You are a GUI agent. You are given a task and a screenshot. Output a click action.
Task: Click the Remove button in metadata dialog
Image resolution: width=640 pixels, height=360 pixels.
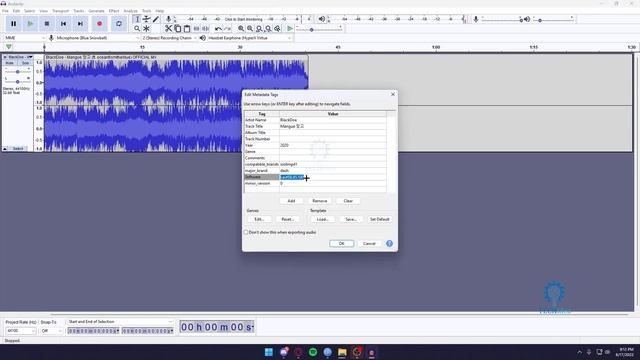pyautogui.click(x=320, y=201)
